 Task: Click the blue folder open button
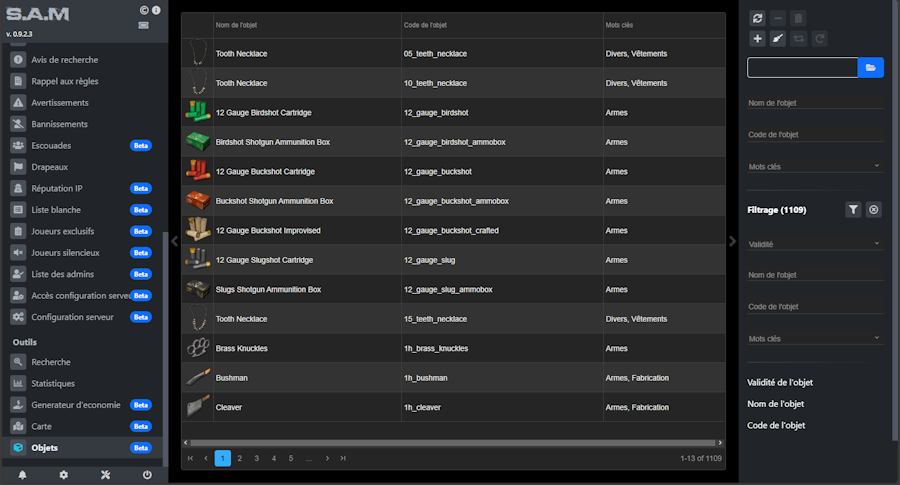point(871,67)
